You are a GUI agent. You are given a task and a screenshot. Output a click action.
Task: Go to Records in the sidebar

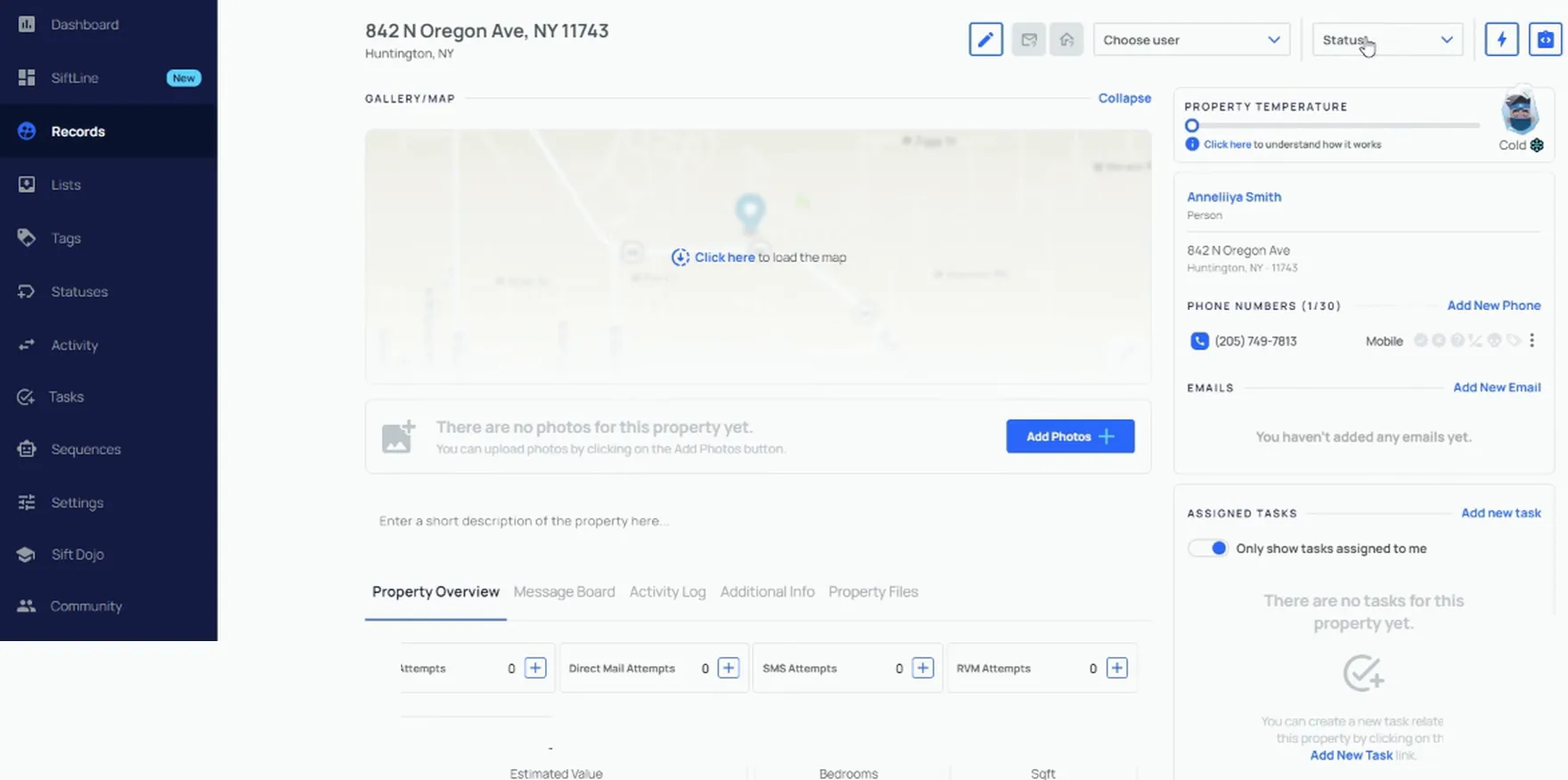click(x=109, y=131)
